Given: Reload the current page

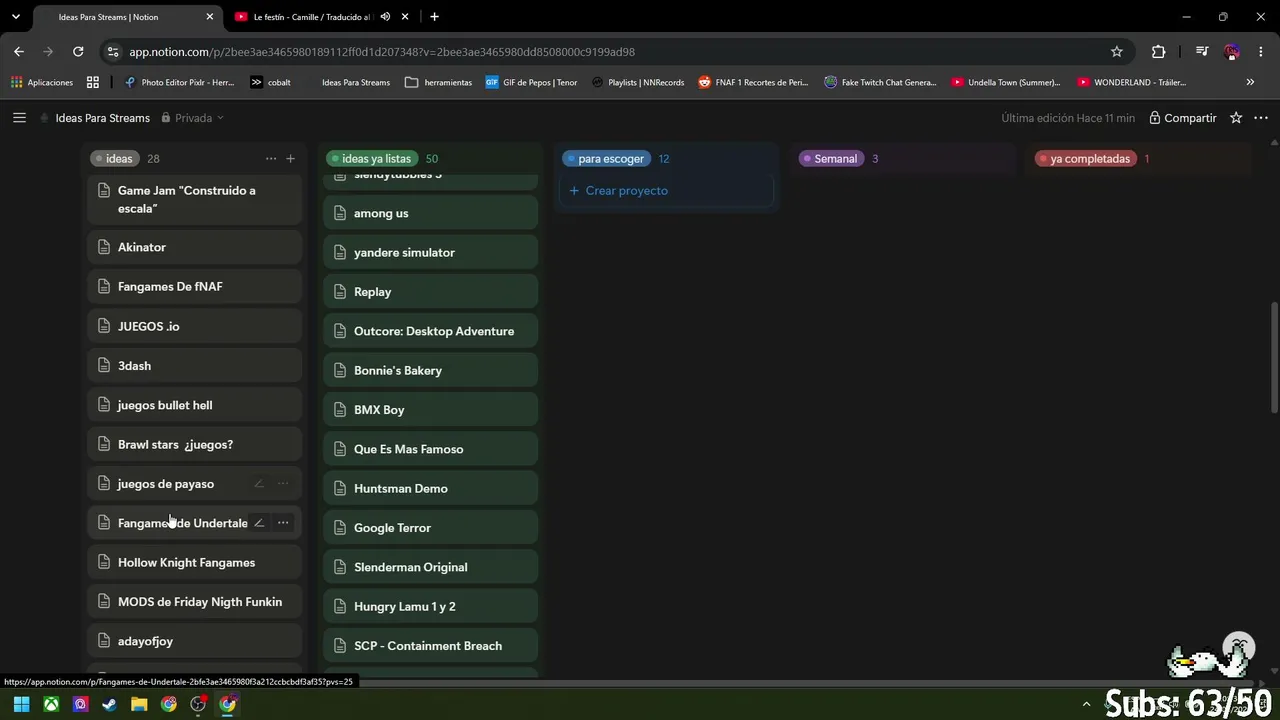Looking at the screenshot, I should point(78,52).
